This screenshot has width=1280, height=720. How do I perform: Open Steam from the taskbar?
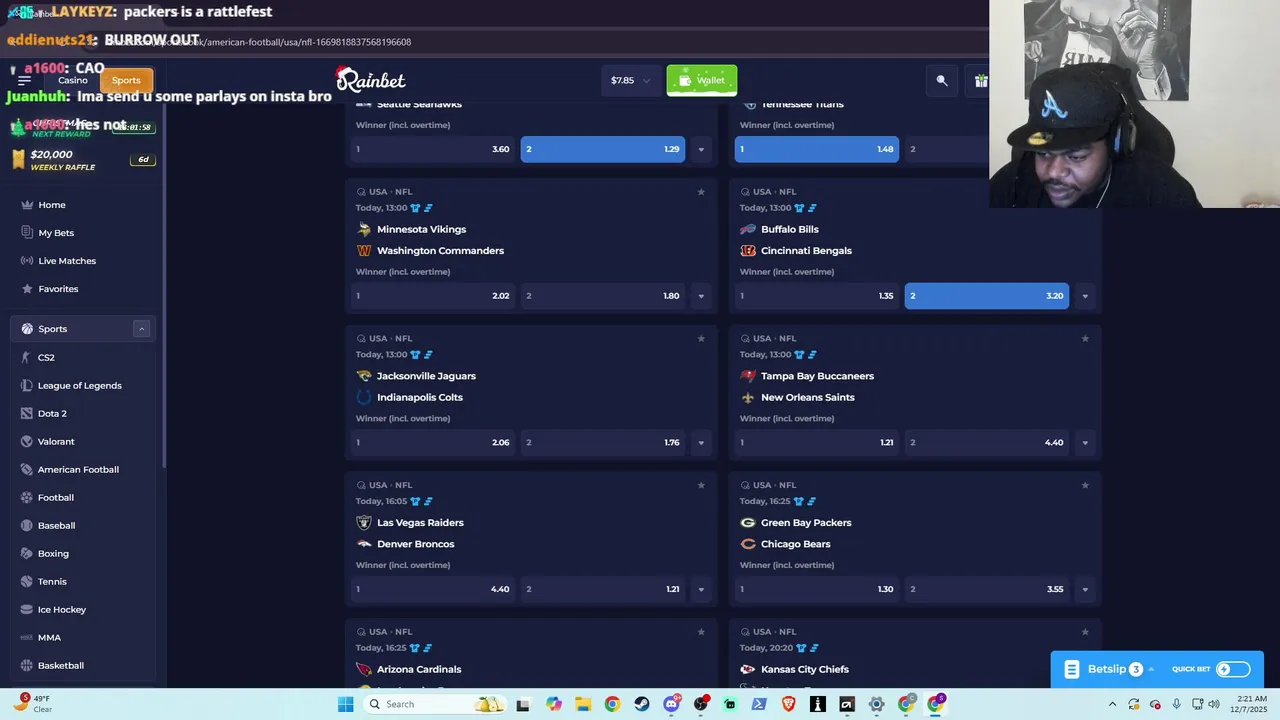642,704
